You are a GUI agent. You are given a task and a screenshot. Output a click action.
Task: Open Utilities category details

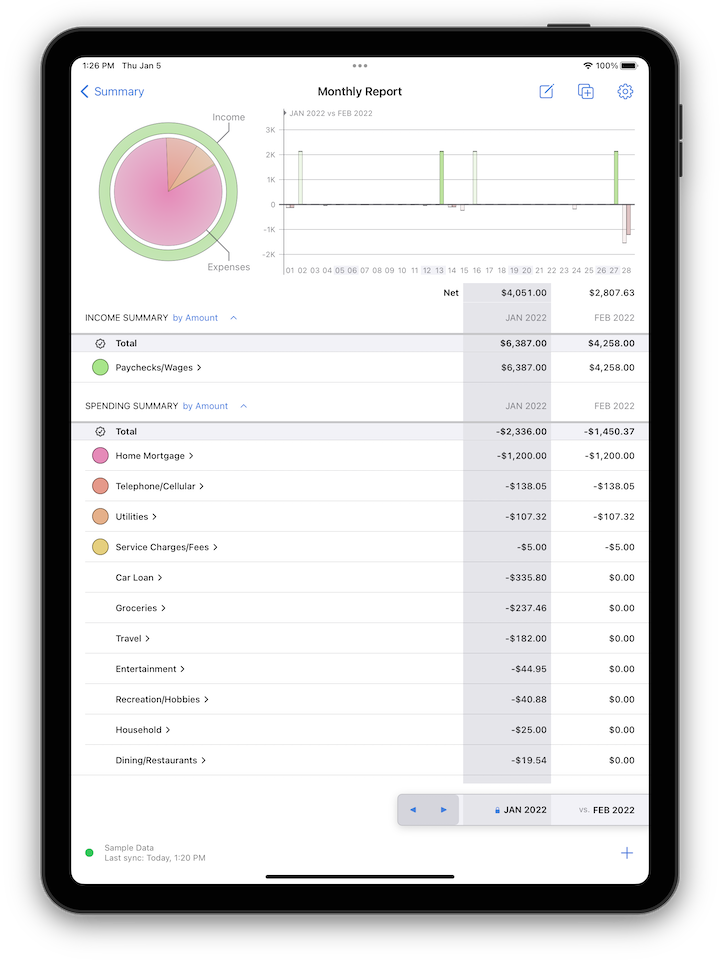point(136,517)
